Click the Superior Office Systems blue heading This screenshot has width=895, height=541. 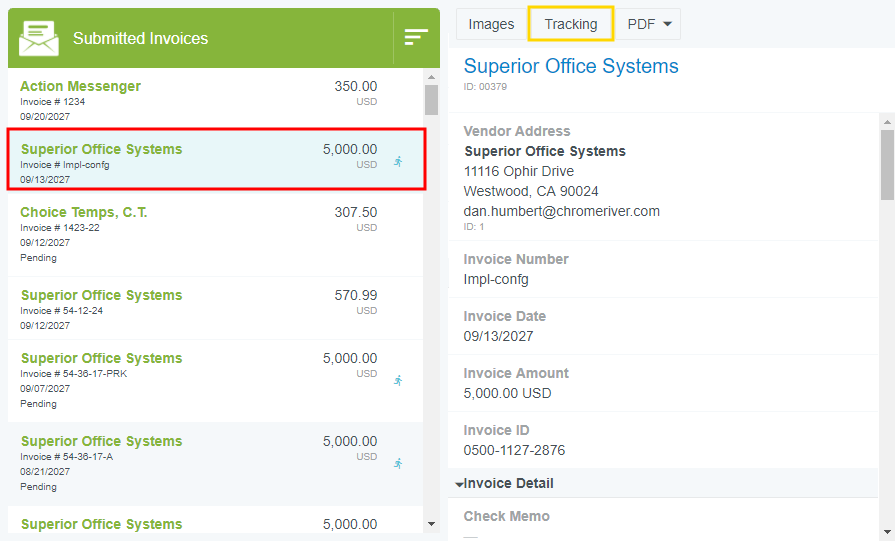[570, 67]
